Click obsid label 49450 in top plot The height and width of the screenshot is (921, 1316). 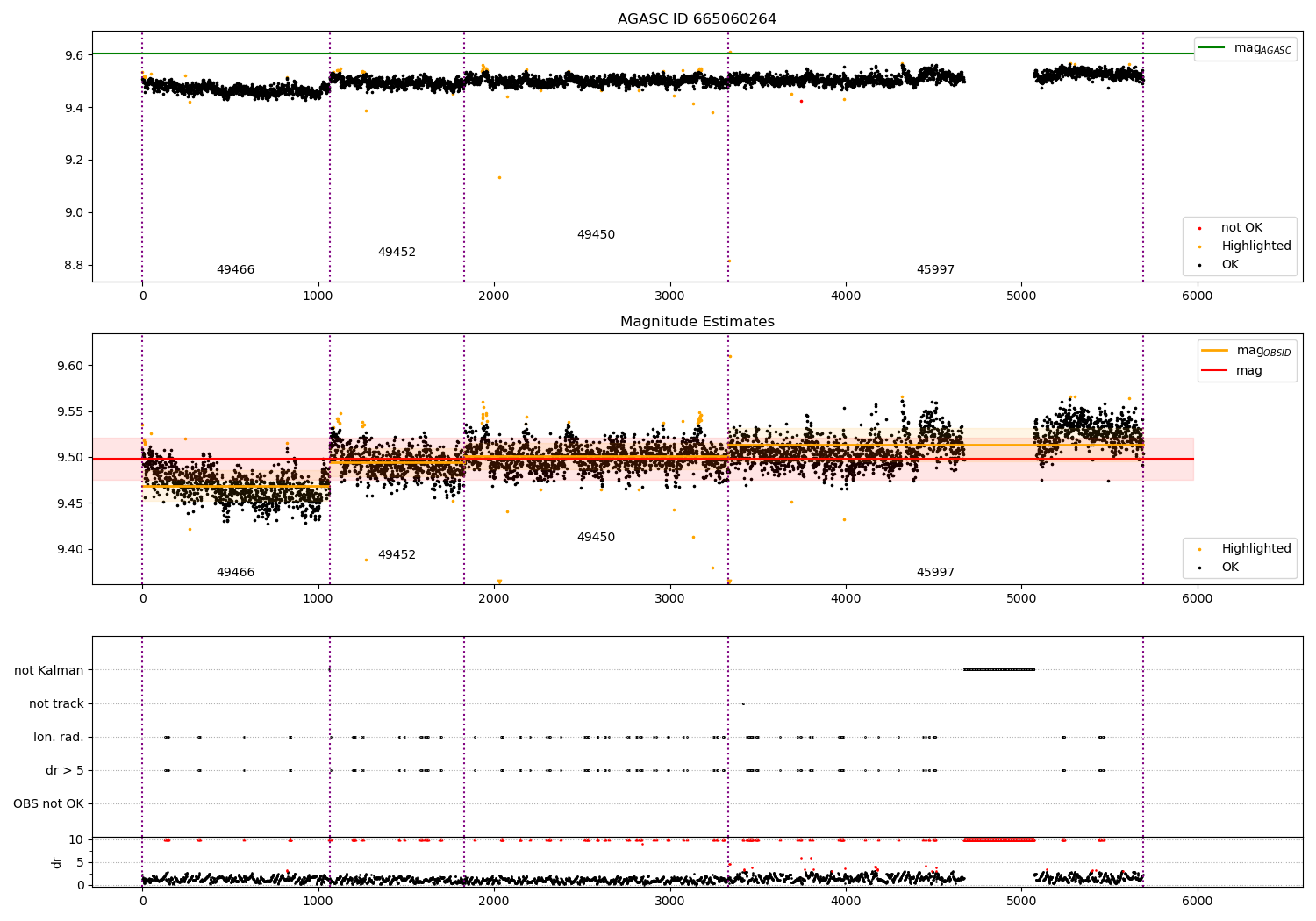tap(596, 235)
